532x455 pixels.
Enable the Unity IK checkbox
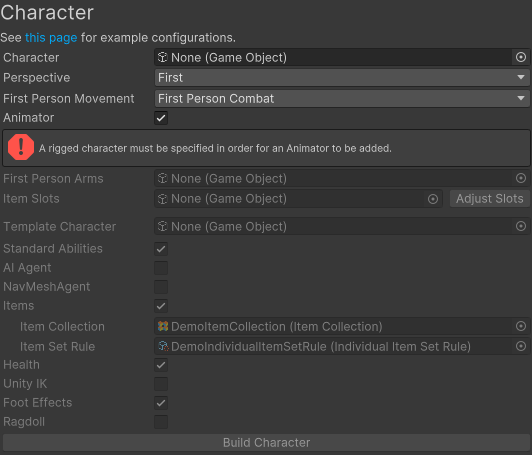coord(161,384)
